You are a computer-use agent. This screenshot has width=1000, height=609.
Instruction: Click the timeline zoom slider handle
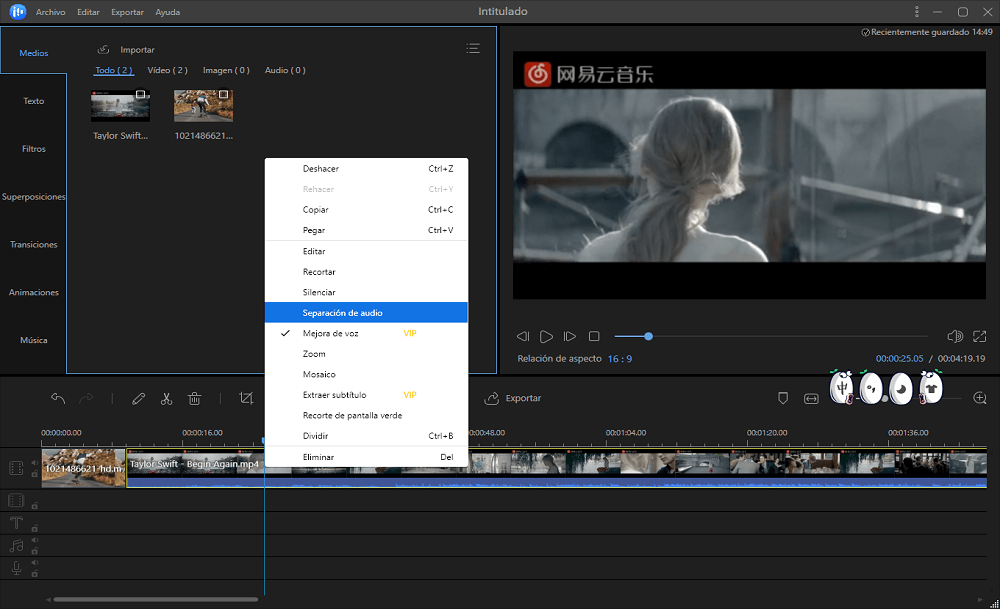click(885, 399)
